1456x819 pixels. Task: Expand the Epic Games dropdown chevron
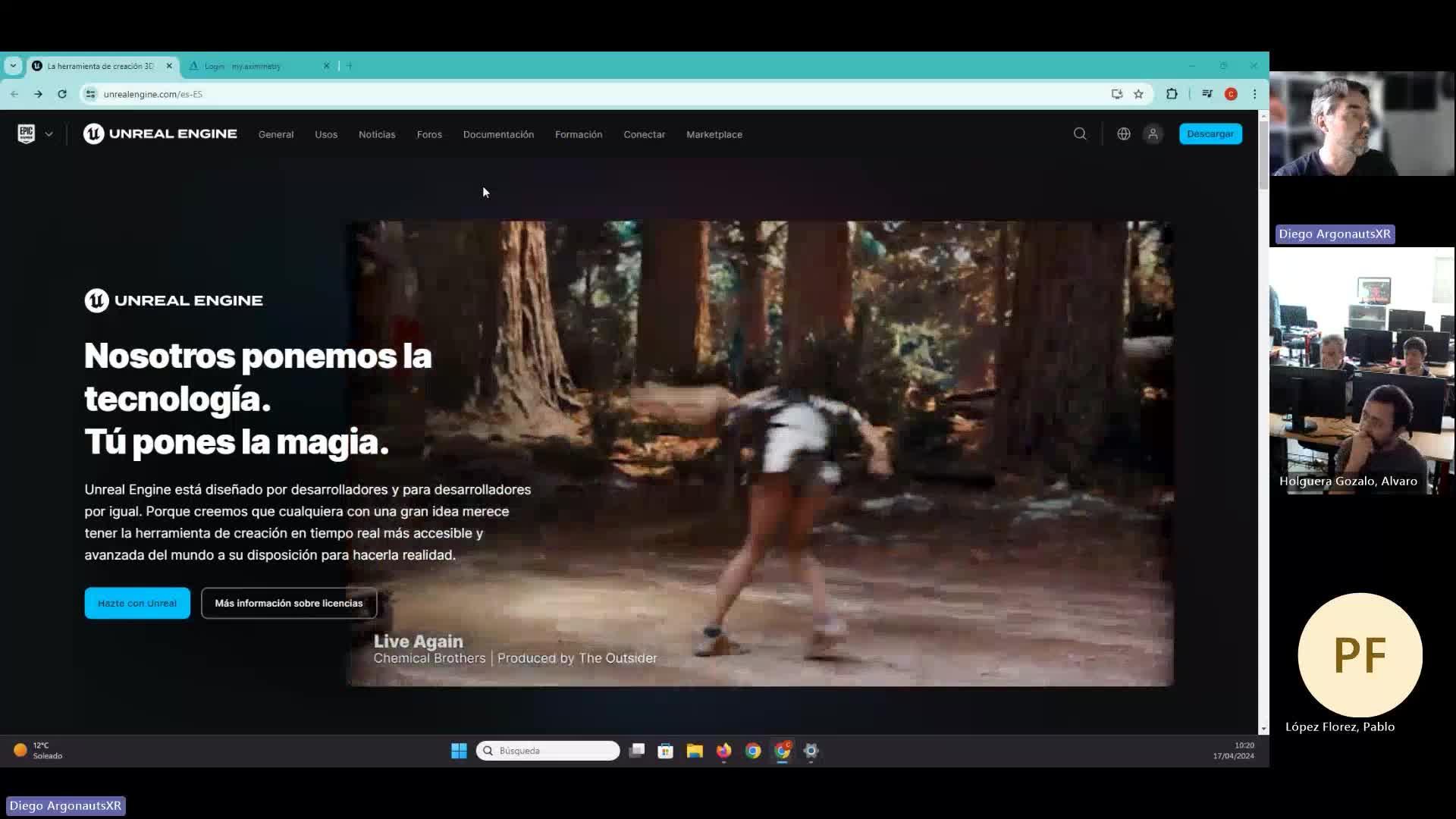[x=49, y=134]
